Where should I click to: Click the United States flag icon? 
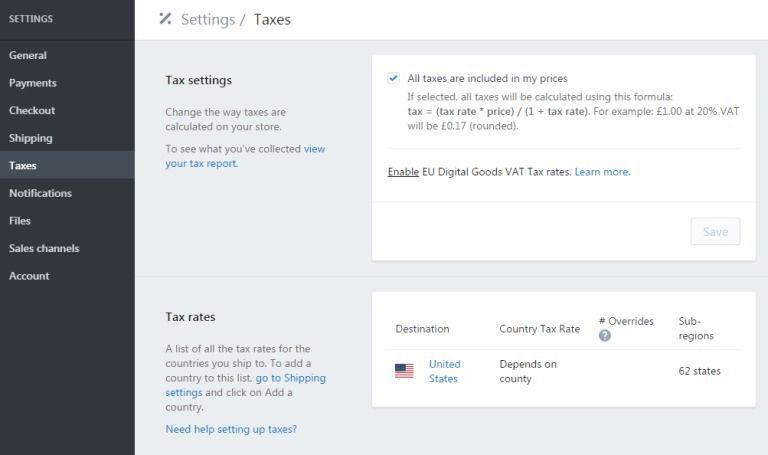click(404, 371)
